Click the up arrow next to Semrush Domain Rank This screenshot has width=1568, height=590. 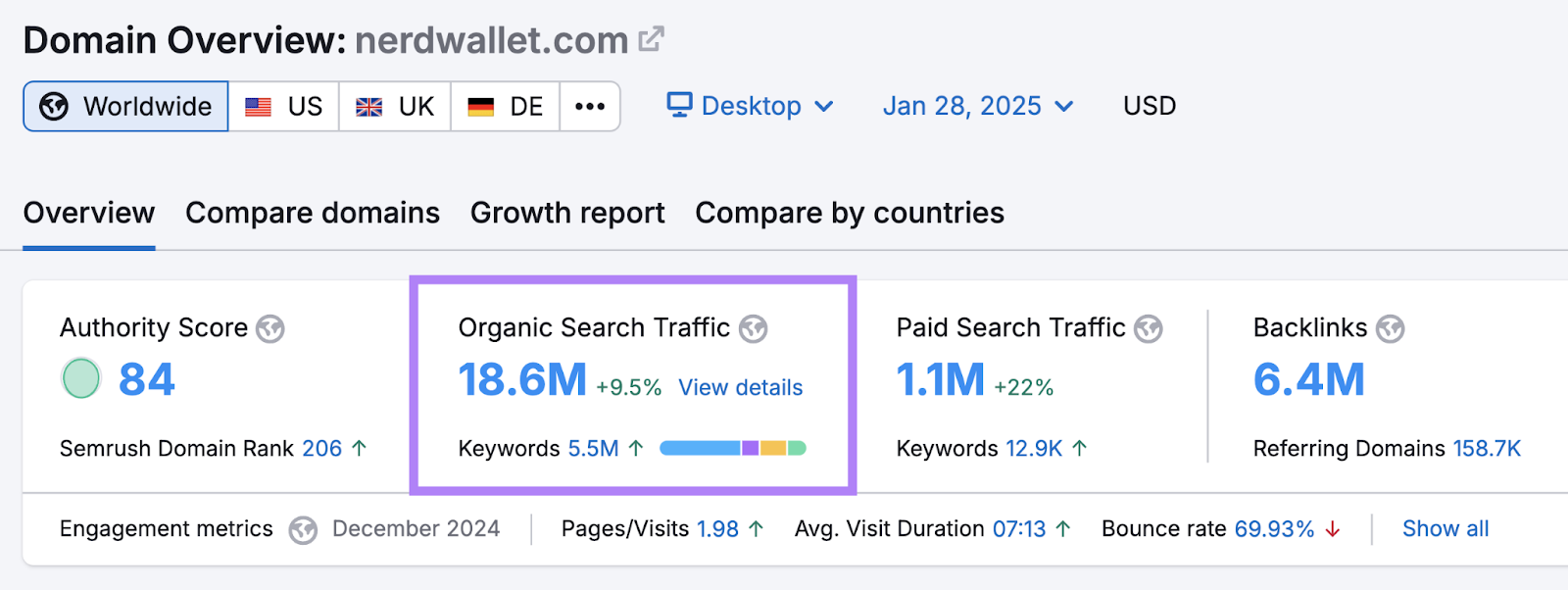(x=360, y=448)
